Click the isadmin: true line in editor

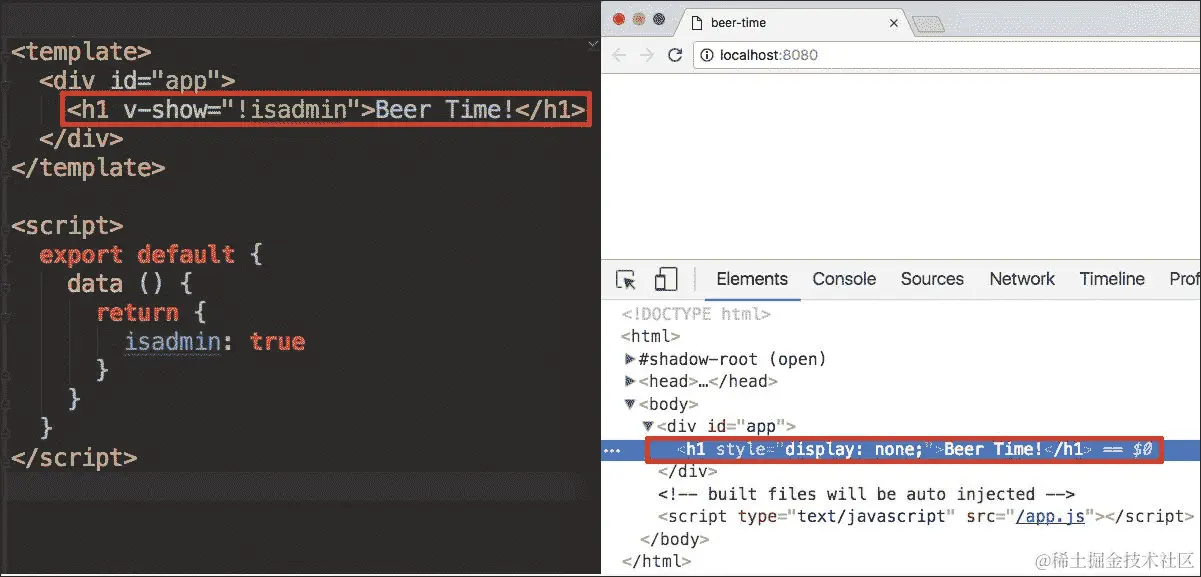point(214,342)
